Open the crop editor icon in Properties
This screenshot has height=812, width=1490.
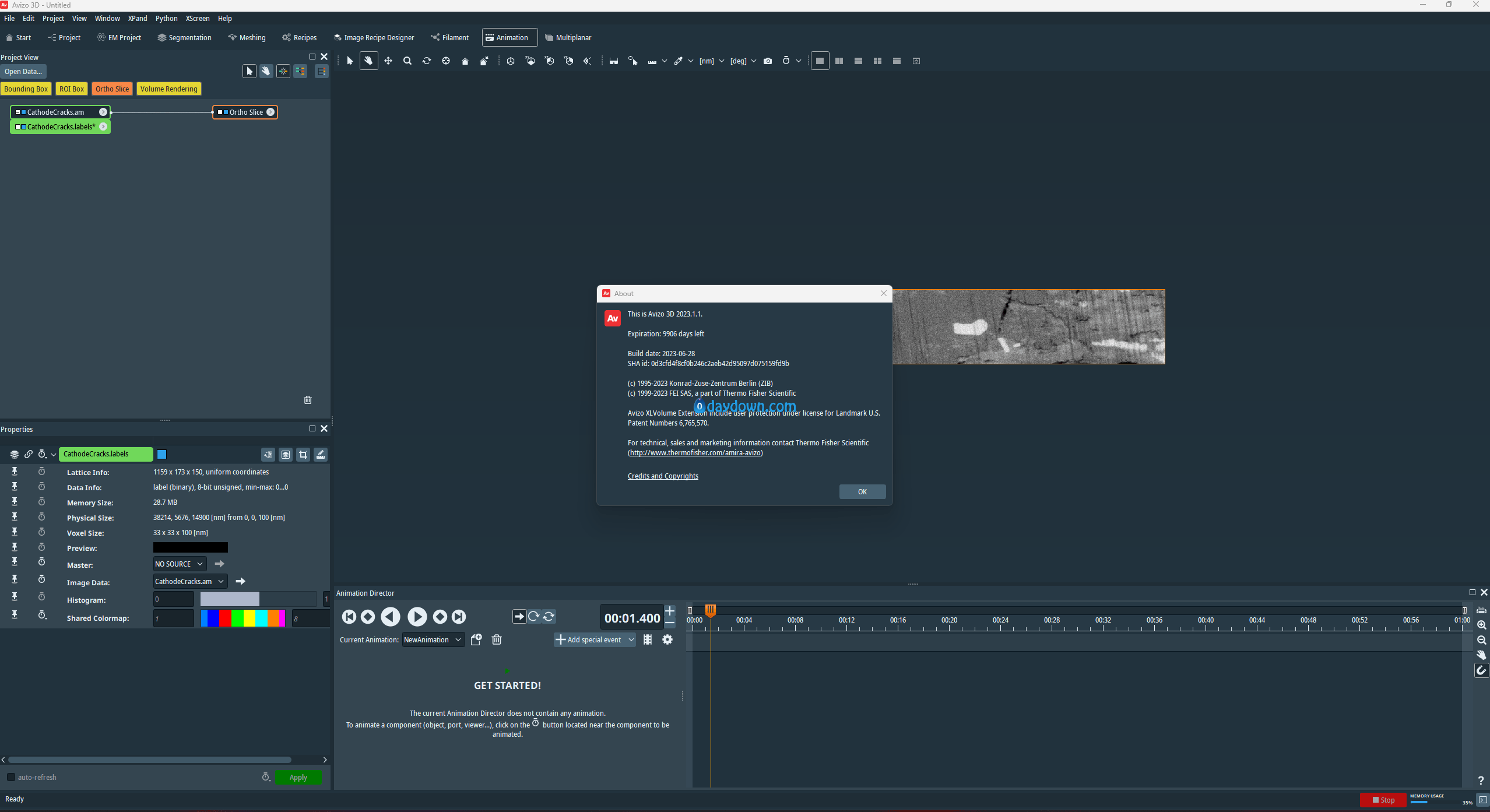[x=303, y=455]
